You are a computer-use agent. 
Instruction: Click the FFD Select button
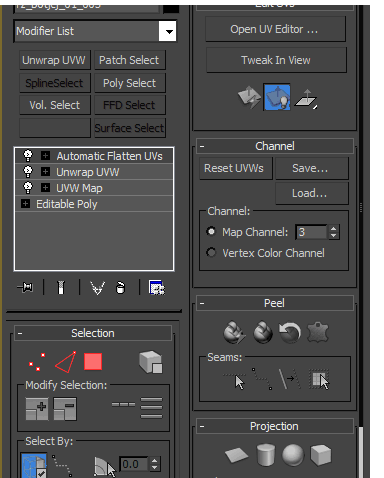coord(130,105)
